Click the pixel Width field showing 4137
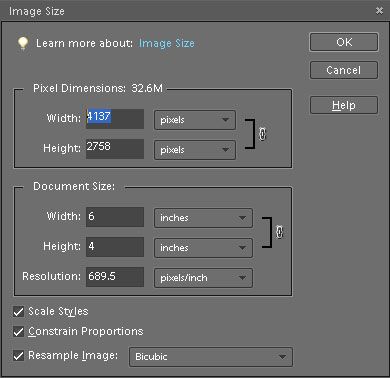This screenshot has width=390, height=378. [115, 119]
